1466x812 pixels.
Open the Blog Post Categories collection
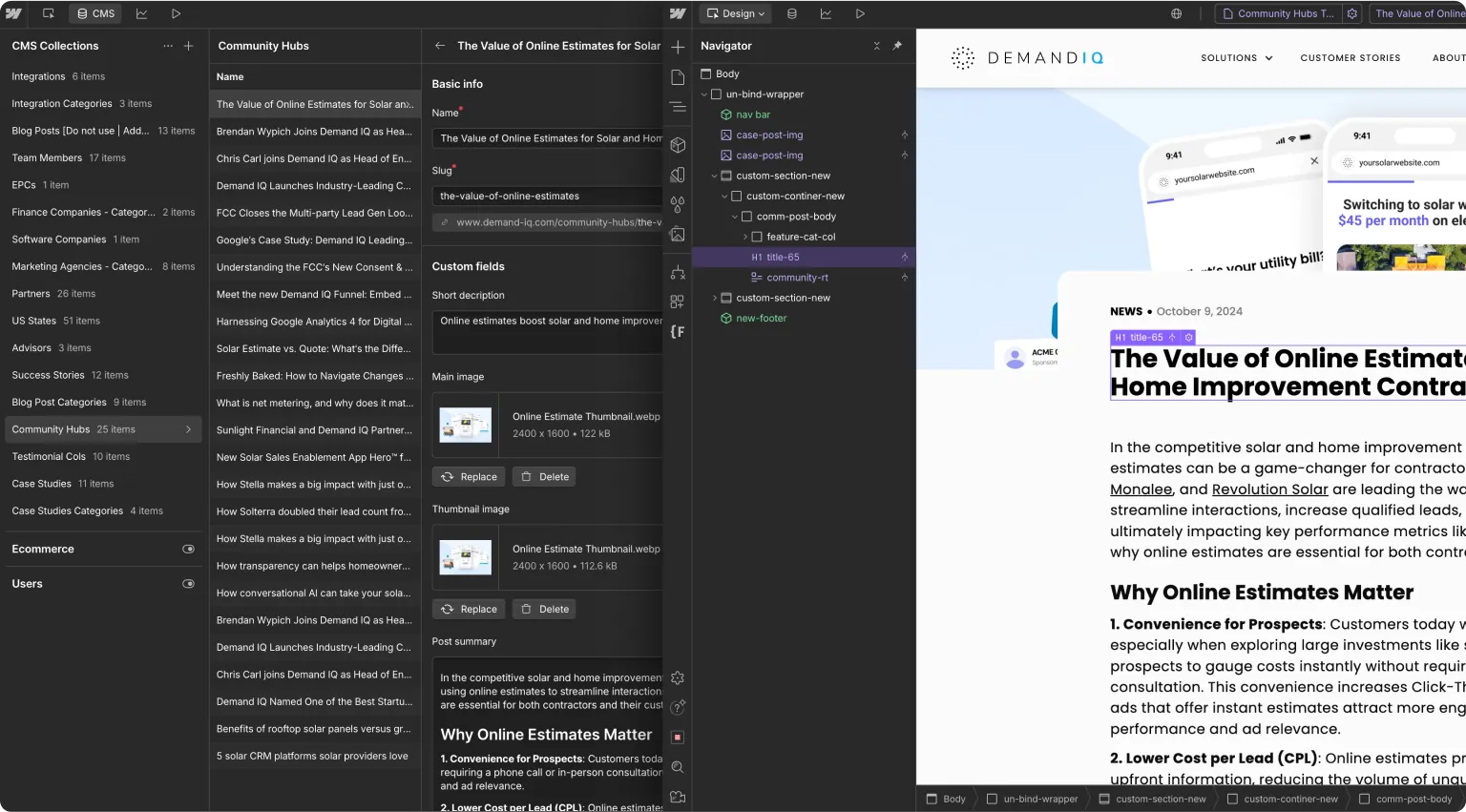coord(103,403)
